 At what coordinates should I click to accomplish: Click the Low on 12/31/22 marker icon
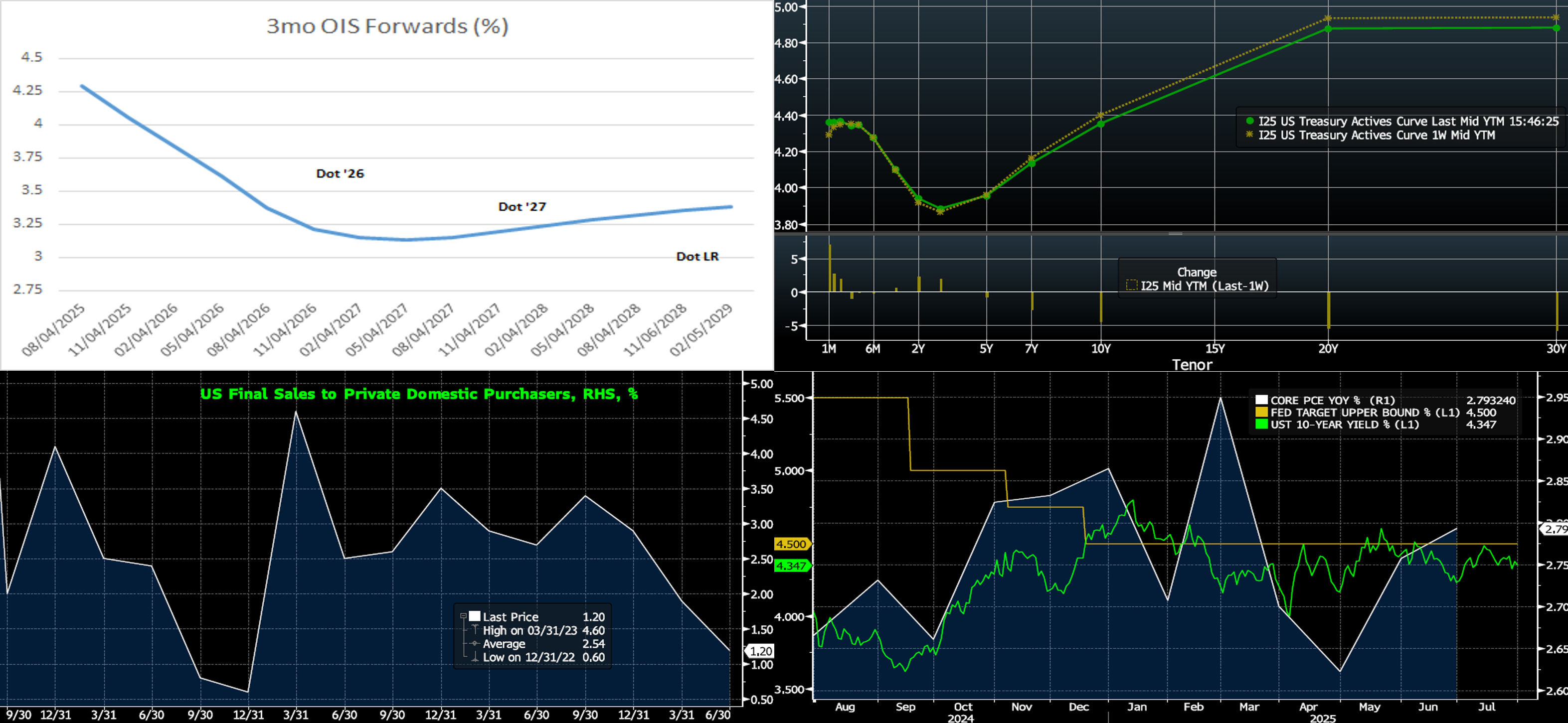[x=475, y=659]
